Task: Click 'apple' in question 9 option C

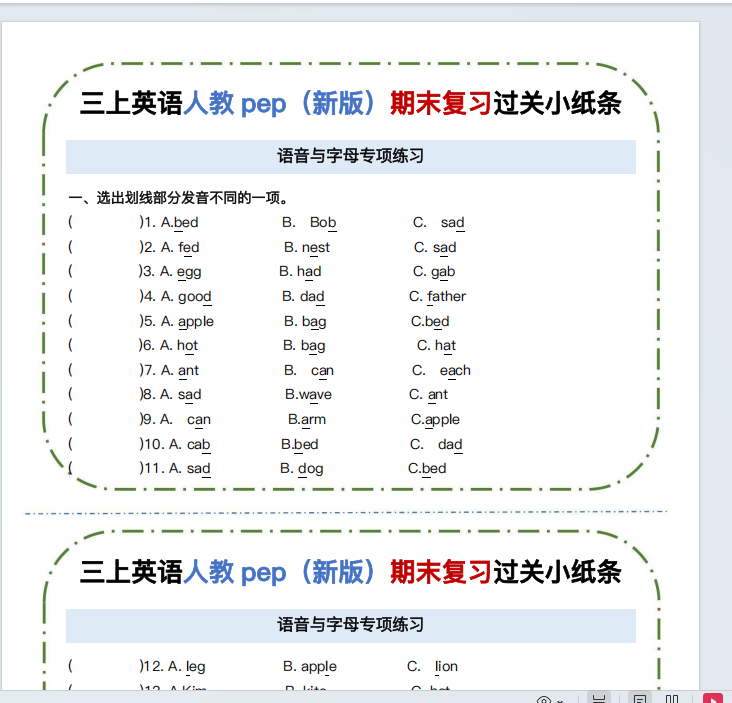Action: coord(442,420)
